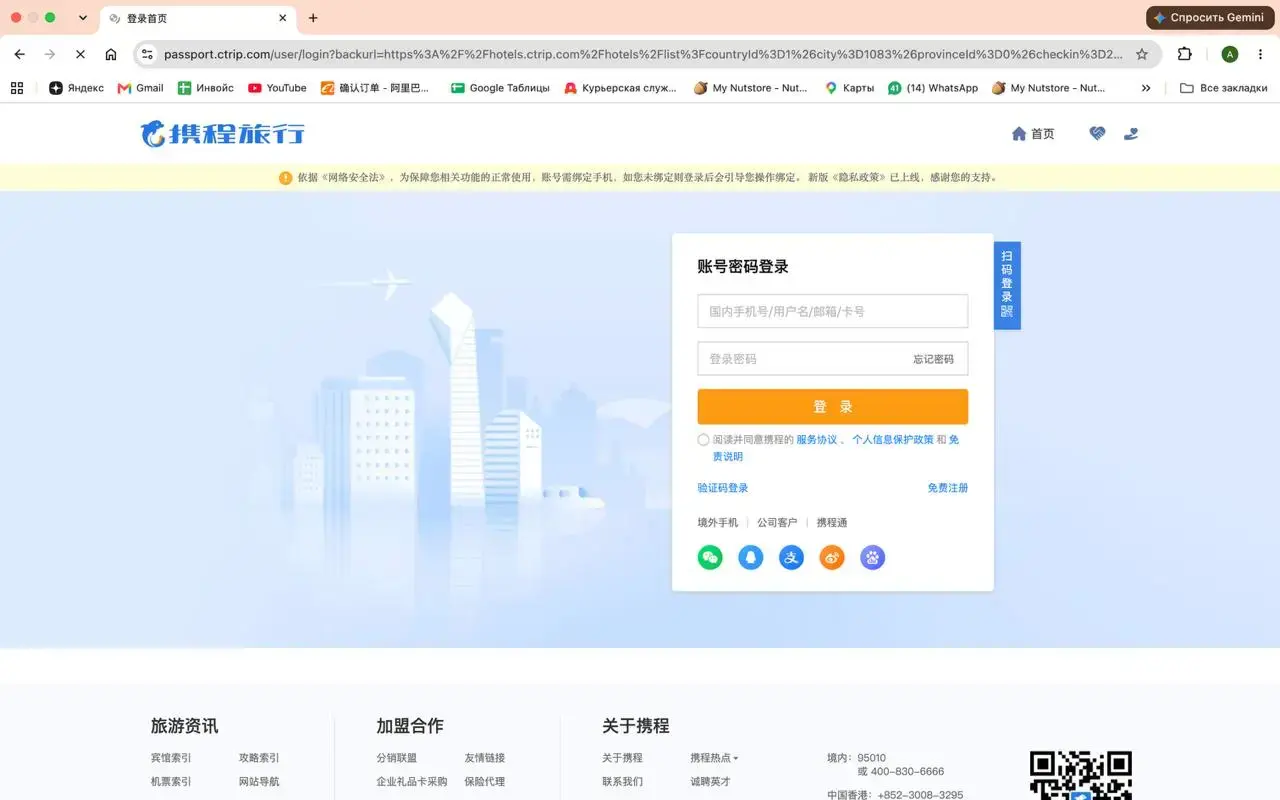Open the 确认订单 Alibaba bookmark
Viewport: 1280px width, 800px height.
(x=374, y=88)
